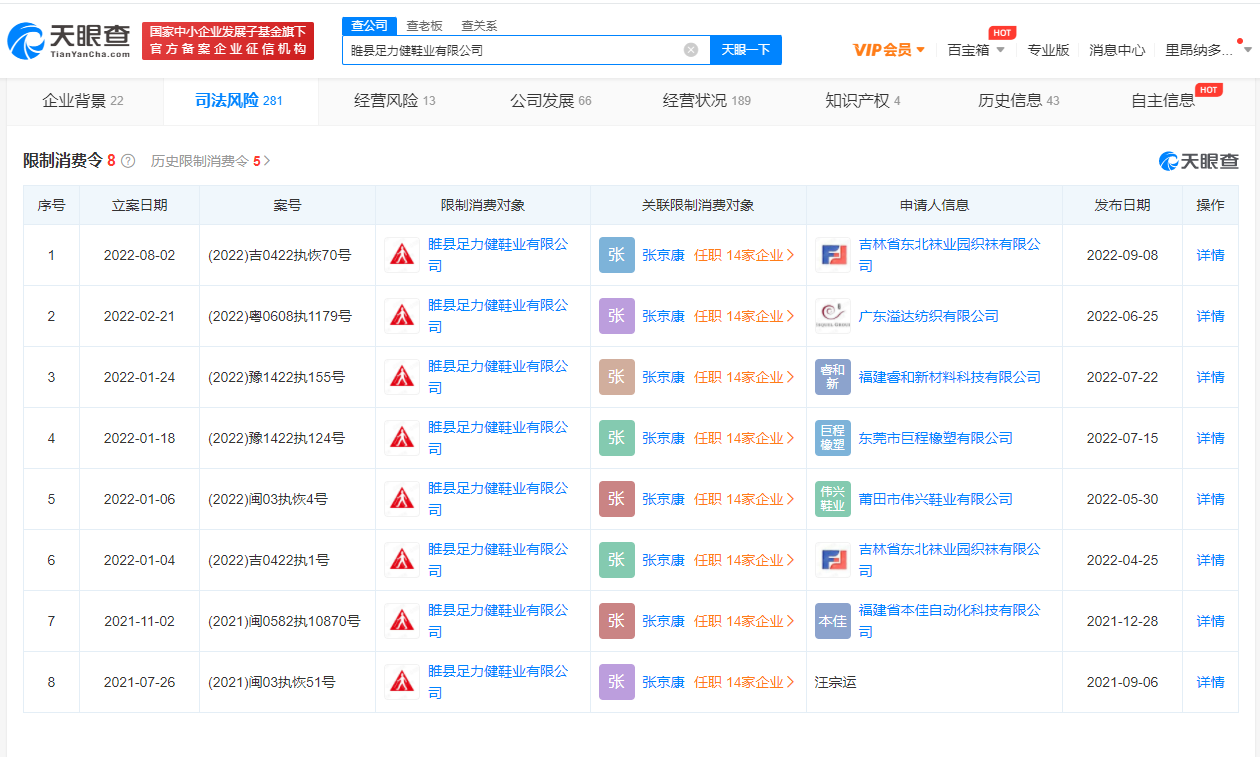Click the 伟兴鞋业 applicant logo
This screenshot has width=1260, height=757.
tap(832, 499)
